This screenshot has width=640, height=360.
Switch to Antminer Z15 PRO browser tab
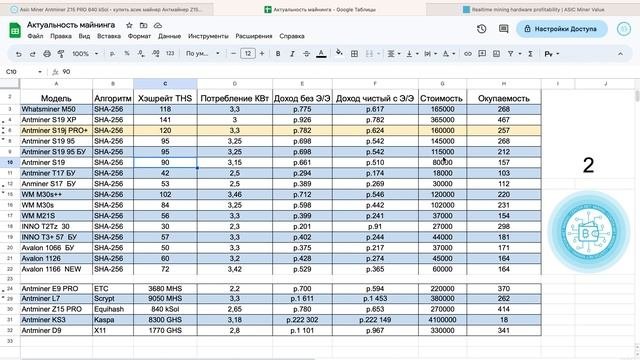(x=107, y=9)
